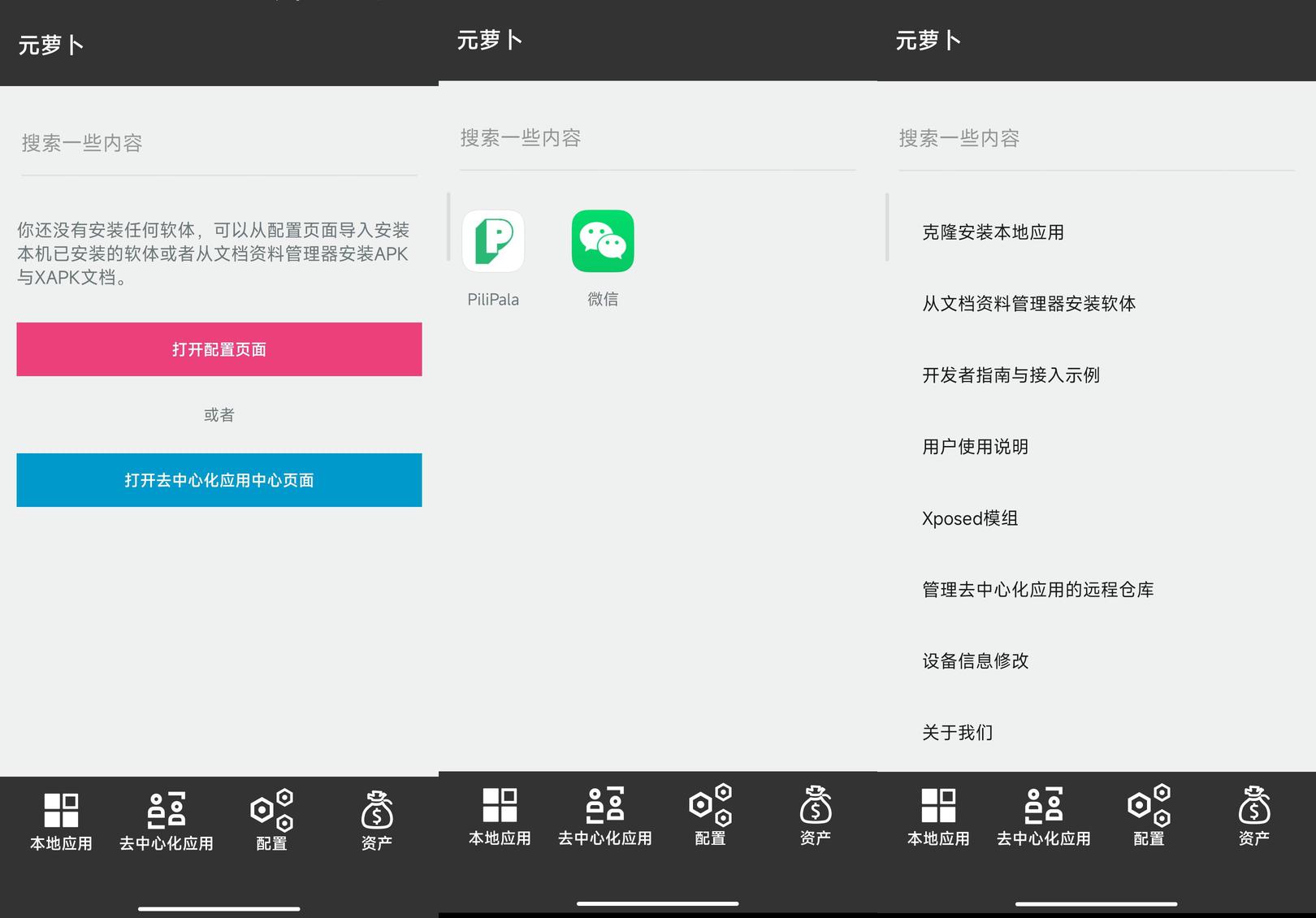Click the PiliPala app name label
The image size is (1316, 918).
click(493, 300)
